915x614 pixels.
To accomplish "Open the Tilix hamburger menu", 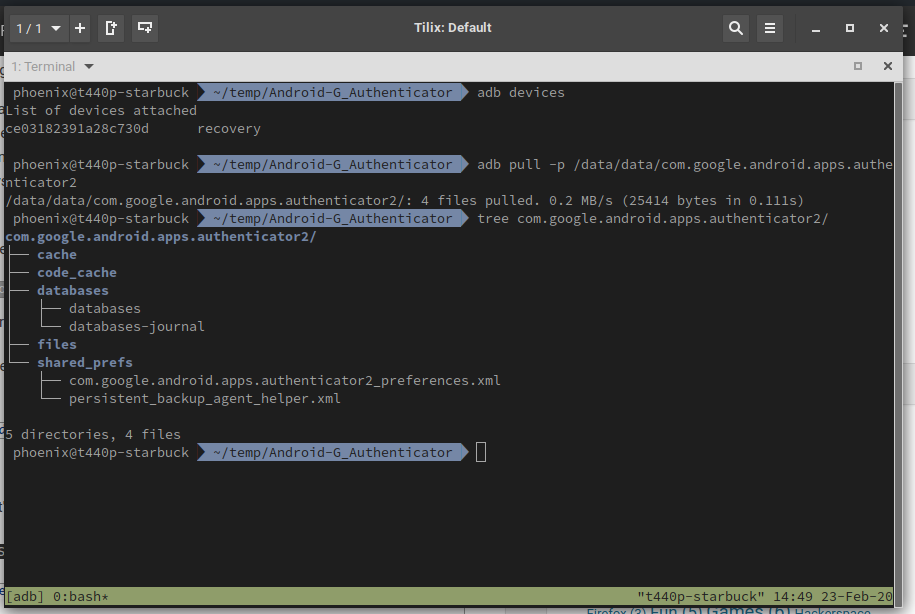I will tap(770, 28).
